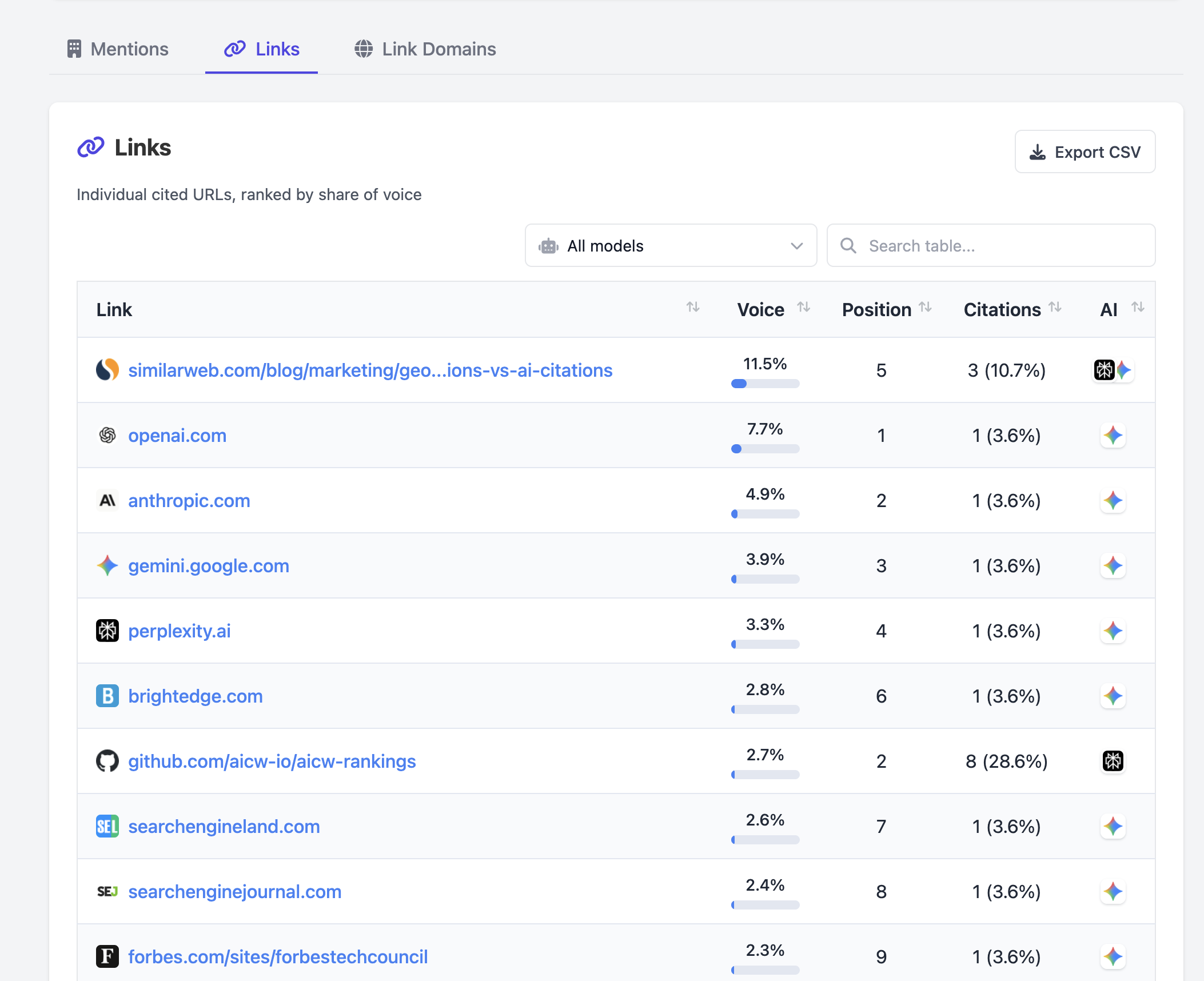
Task: Sort by the Citations column arrows
Action: coord(1055,308)
